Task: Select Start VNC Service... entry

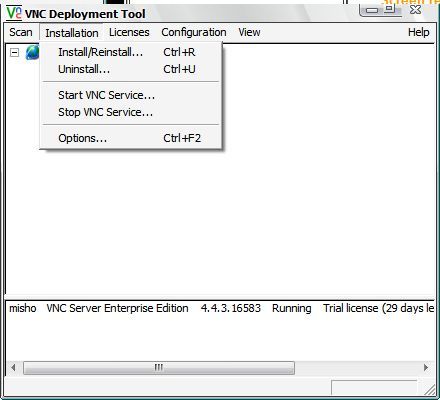Action: tap(131, 95)
